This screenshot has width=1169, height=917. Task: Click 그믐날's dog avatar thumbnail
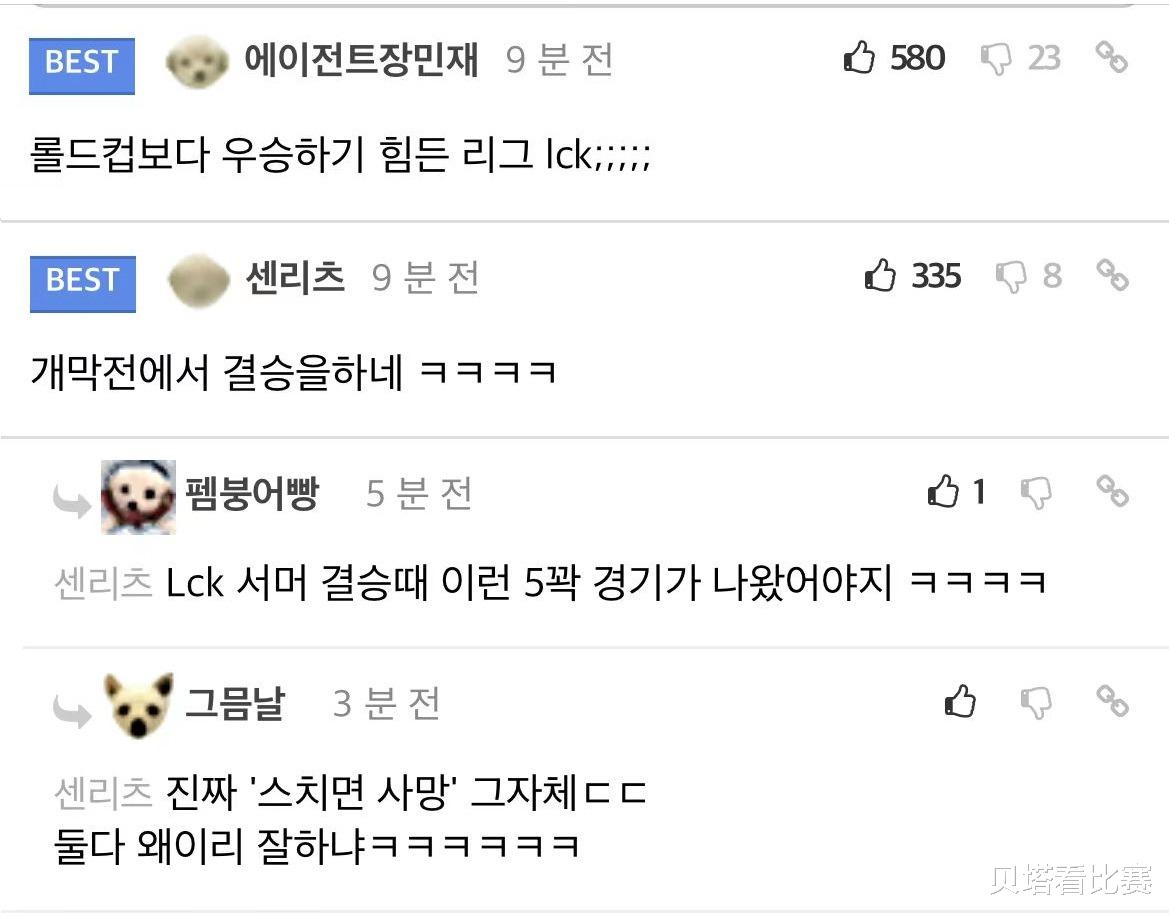(x=139, y=705)
